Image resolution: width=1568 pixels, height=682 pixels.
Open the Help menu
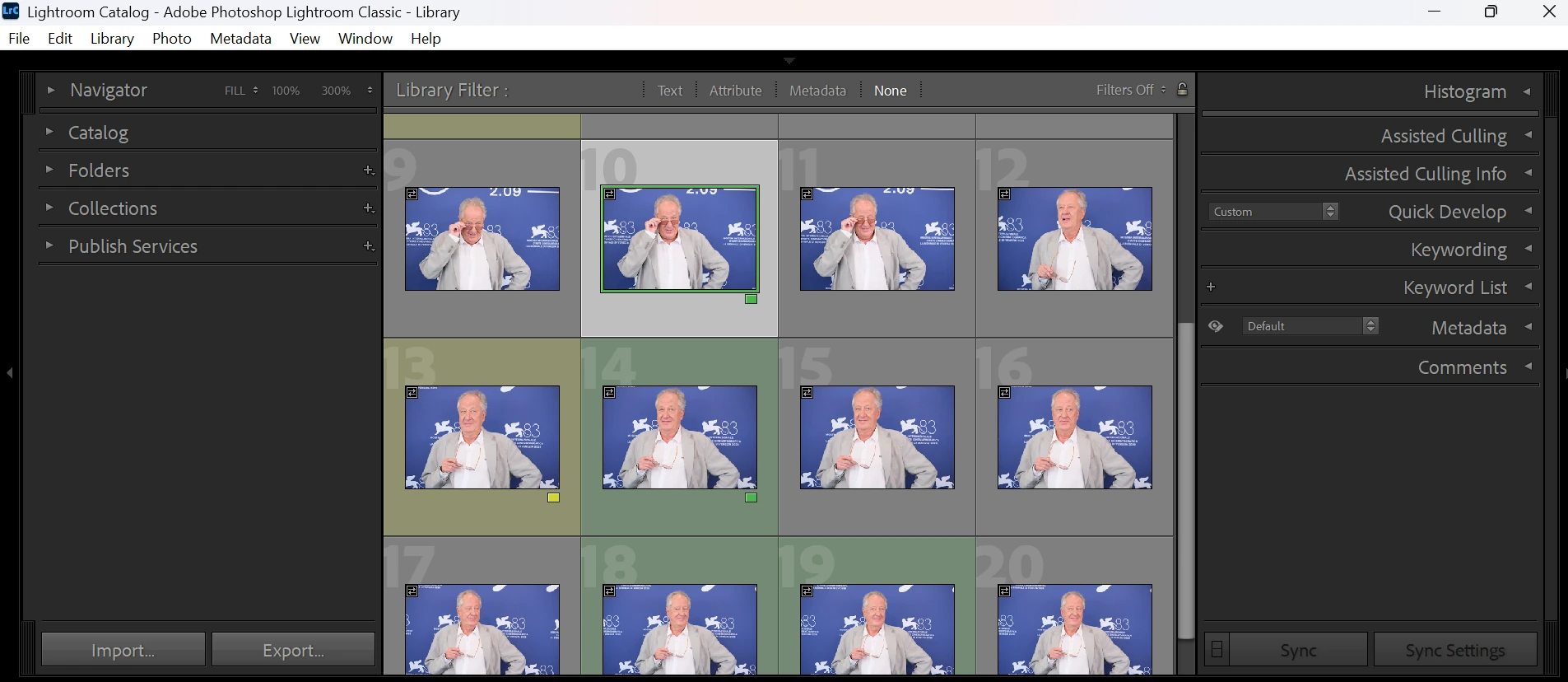coord(426,38)
